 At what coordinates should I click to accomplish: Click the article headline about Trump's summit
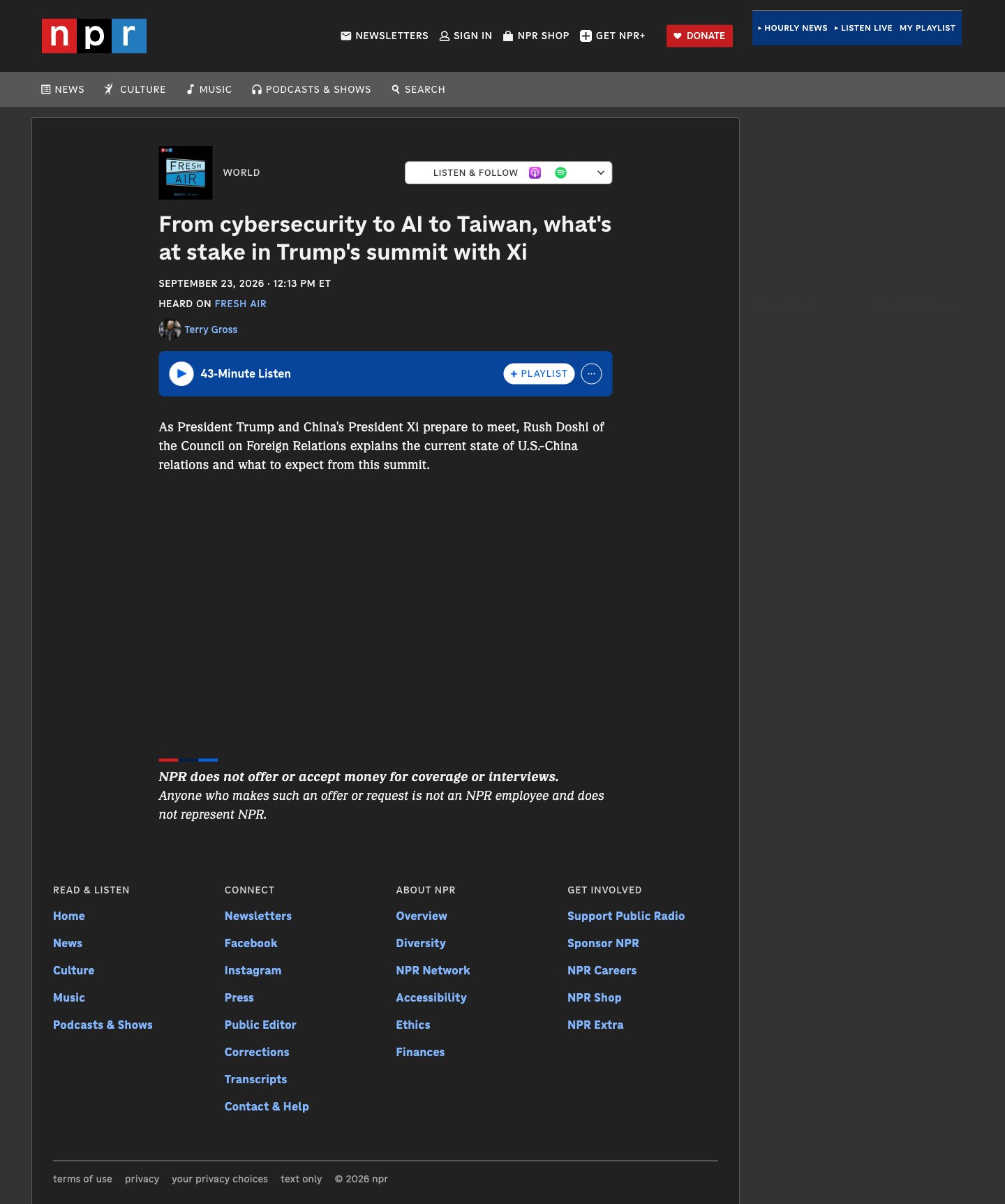[385, 238]
